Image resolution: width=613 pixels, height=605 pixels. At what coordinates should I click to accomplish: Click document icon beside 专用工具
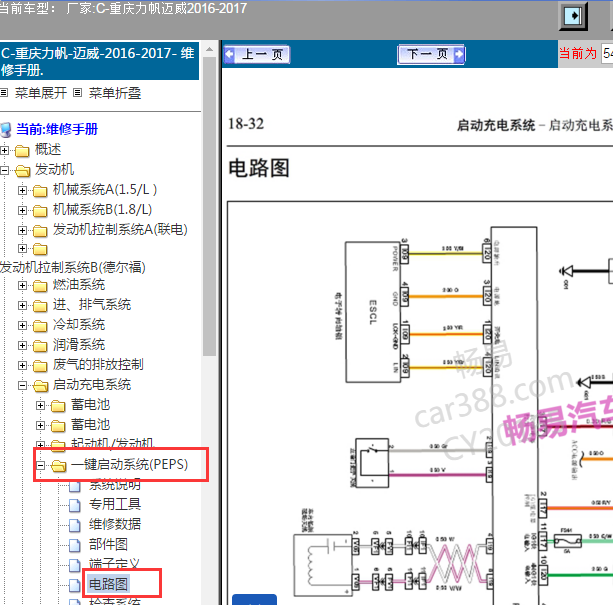(x=75, y=505)
